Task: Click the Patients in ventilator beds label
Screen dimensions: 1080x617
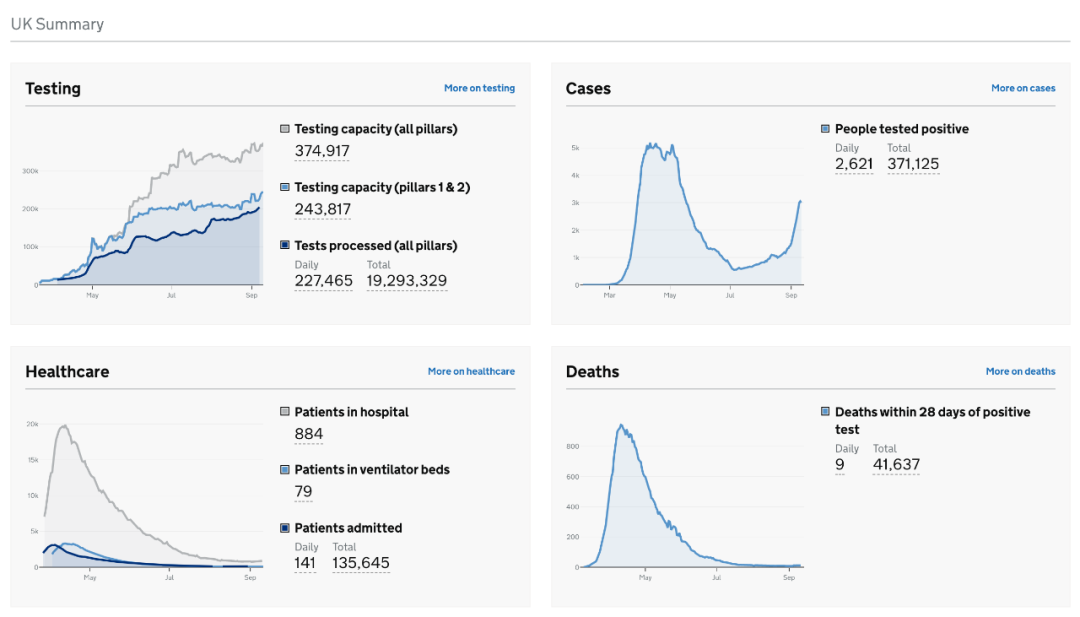Action: click(372, 470)
